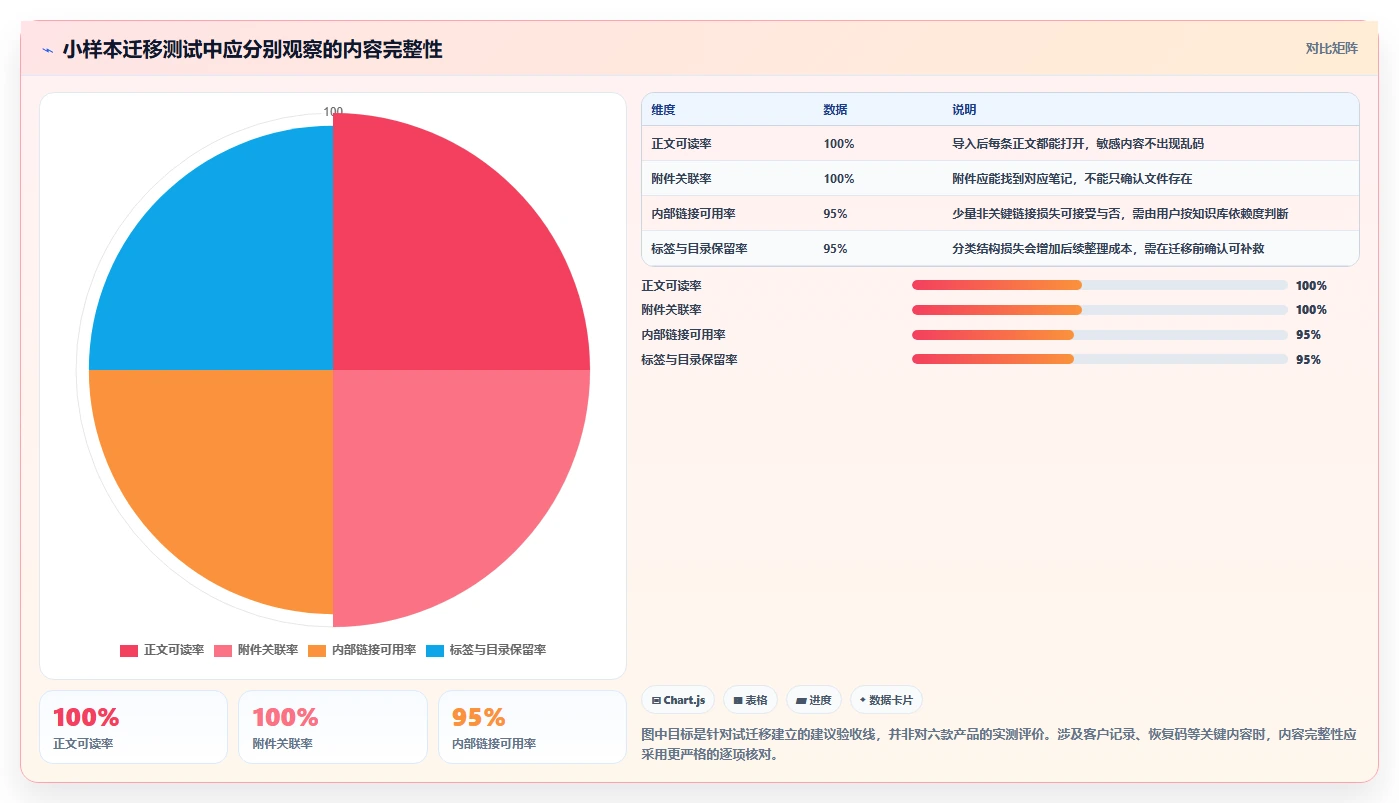Viewport: 1399px width, 803px height.
Task: Click the 95% value beside 标签与目录保留率 bar
Action: [x=1308, y=360]
